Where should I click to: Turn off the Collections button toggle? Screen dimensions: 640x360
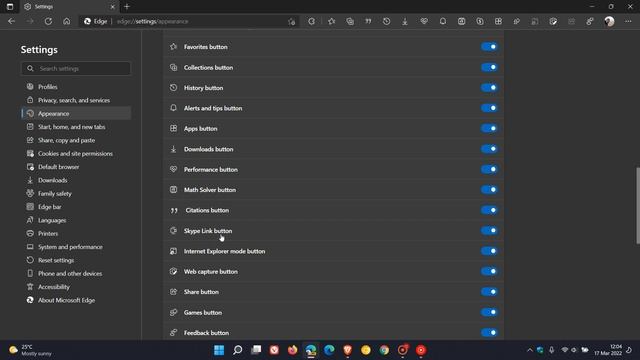(489, 67)
